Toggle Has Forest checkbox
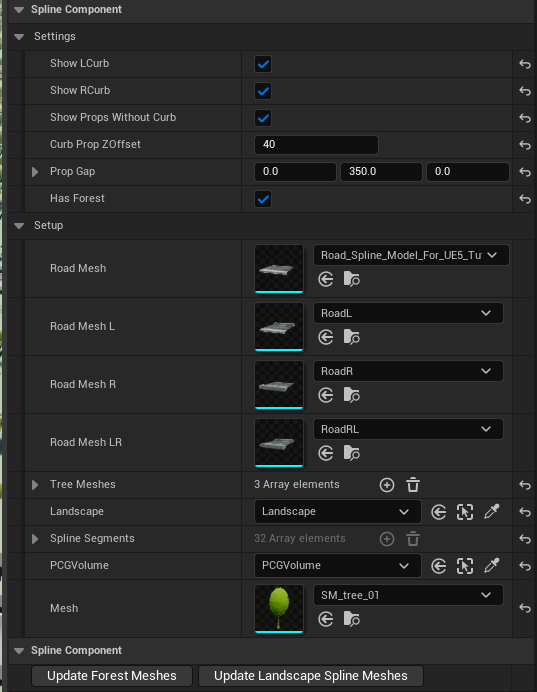The height and width of the screenshot is (692, 537). pyautogui.click(x=263, y=199)
